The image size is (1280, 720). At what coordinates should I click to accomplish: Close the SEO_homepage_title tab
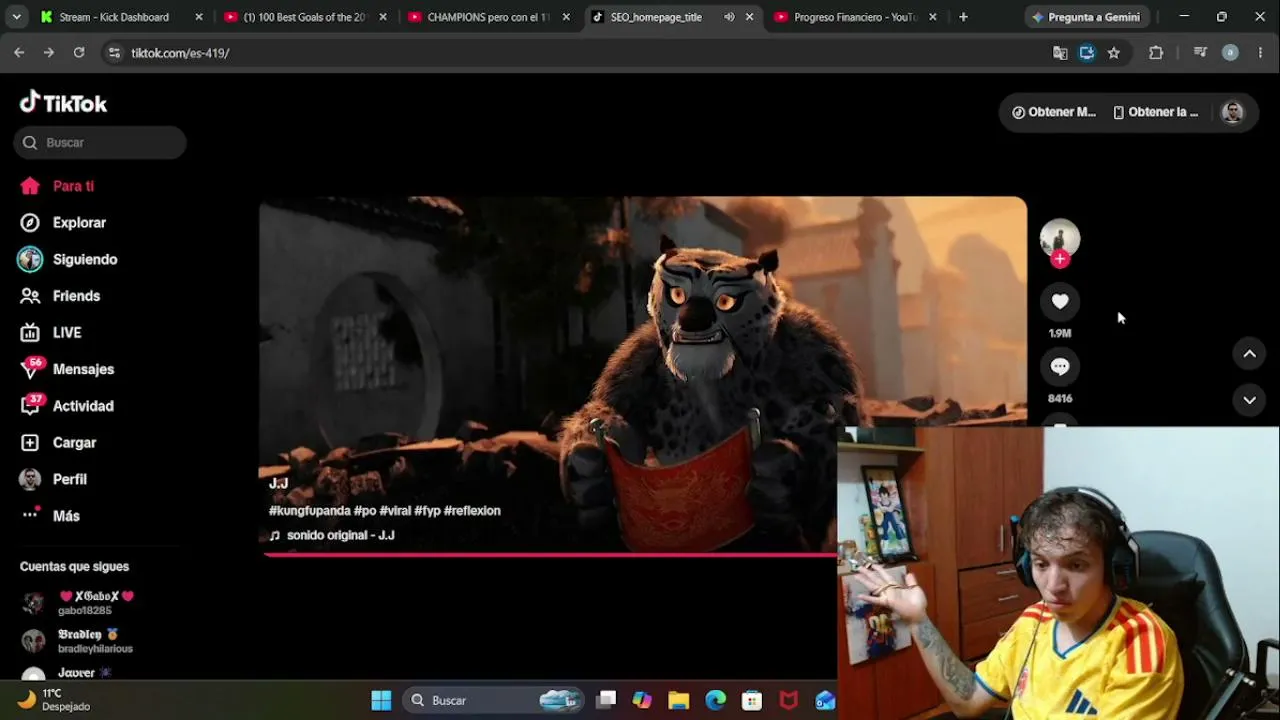[x=749, y=17]
